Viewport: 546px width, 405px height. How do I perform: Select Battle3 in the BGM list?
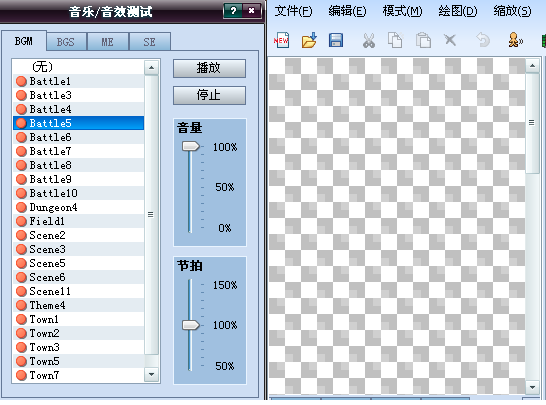pos(78,95)
